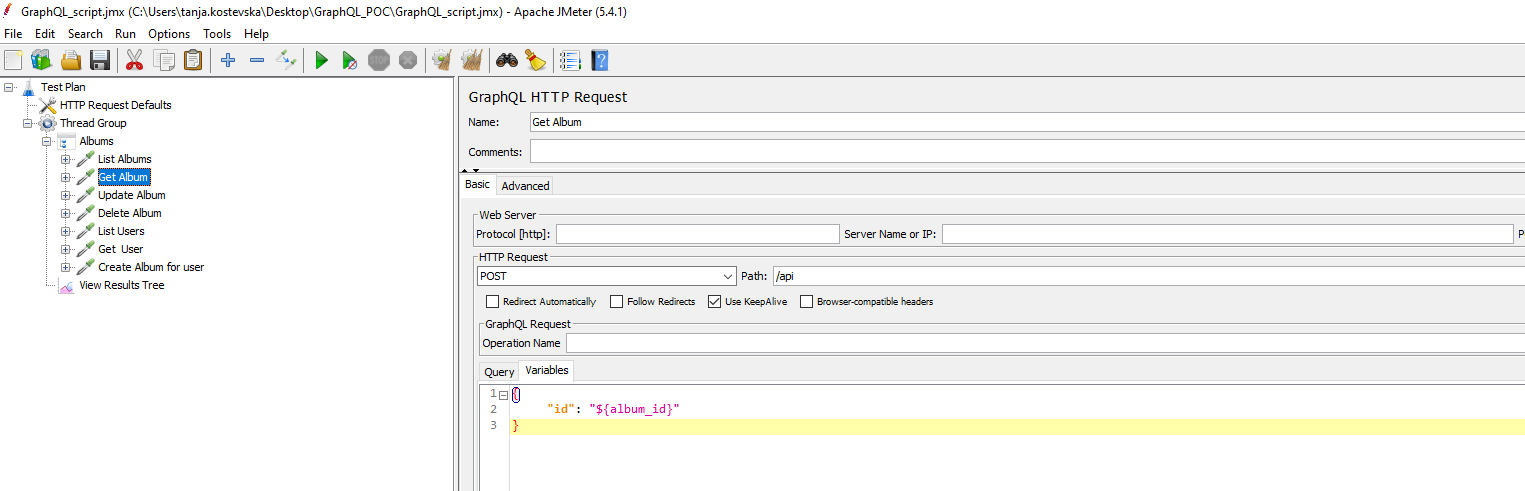
Task: Open the Templates icon in toolbar
Action: point(41,60)
